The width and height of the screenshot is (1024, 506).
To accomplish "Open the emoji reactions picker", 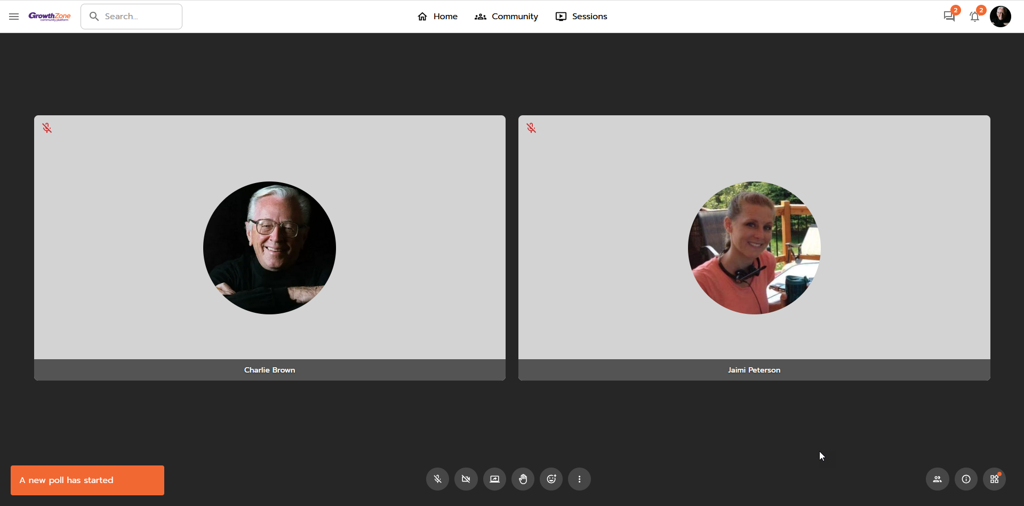I will [x=551, y=480].
